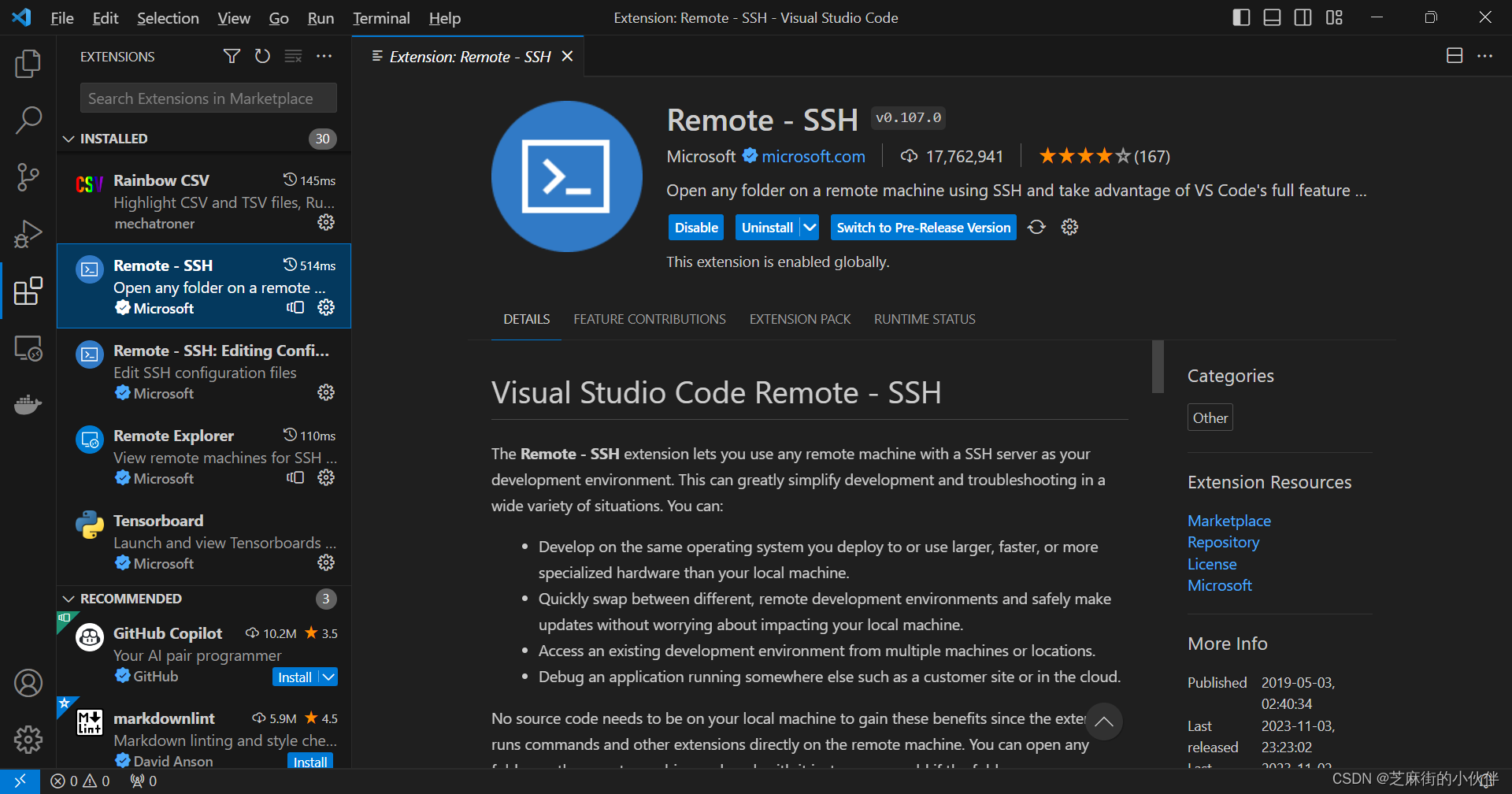Open the File menu

61,17
